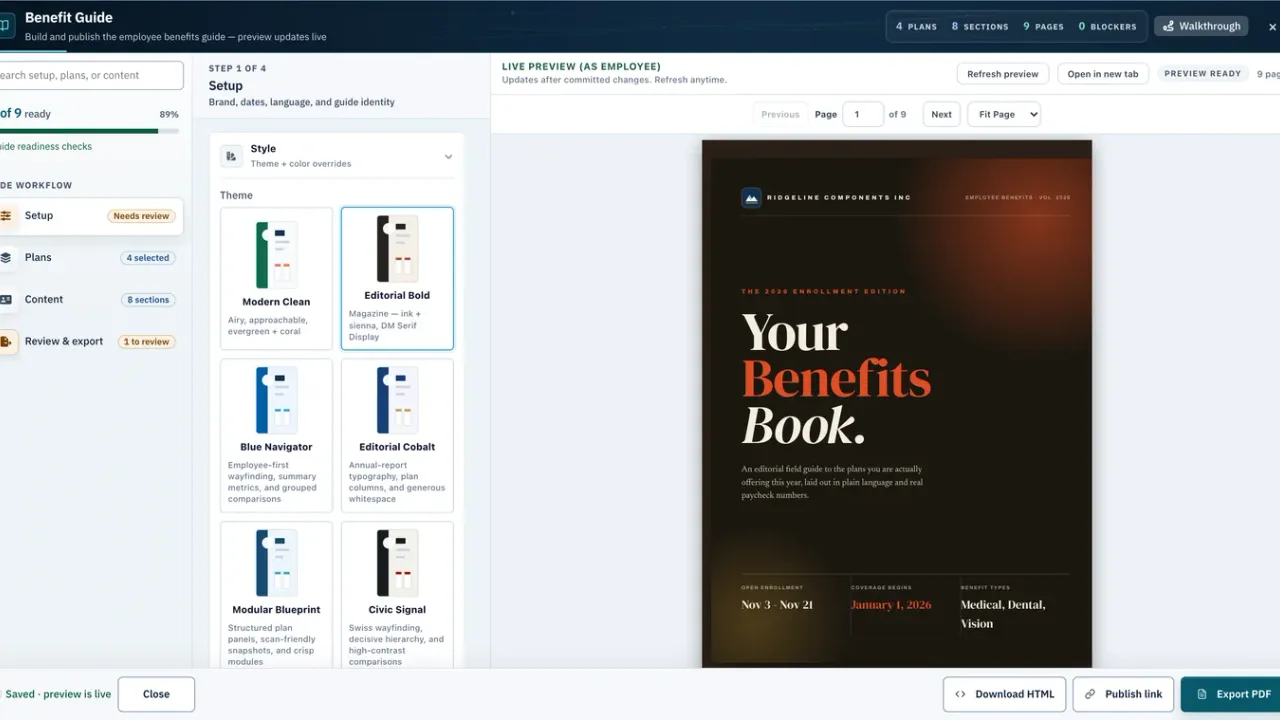Screen dimensions: 1280x720
Task: Pick the Modular Blueprint theme
Action: pyautogui.click(x=276, y=595)
